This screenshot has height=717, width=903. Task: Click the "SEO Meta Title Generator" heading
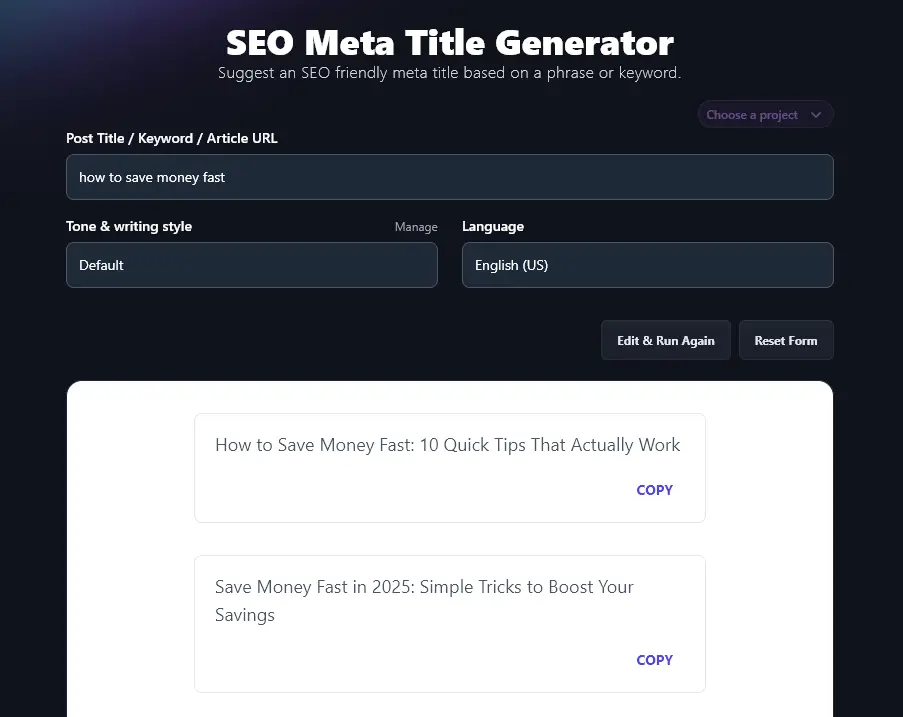[x=450, y=43]
